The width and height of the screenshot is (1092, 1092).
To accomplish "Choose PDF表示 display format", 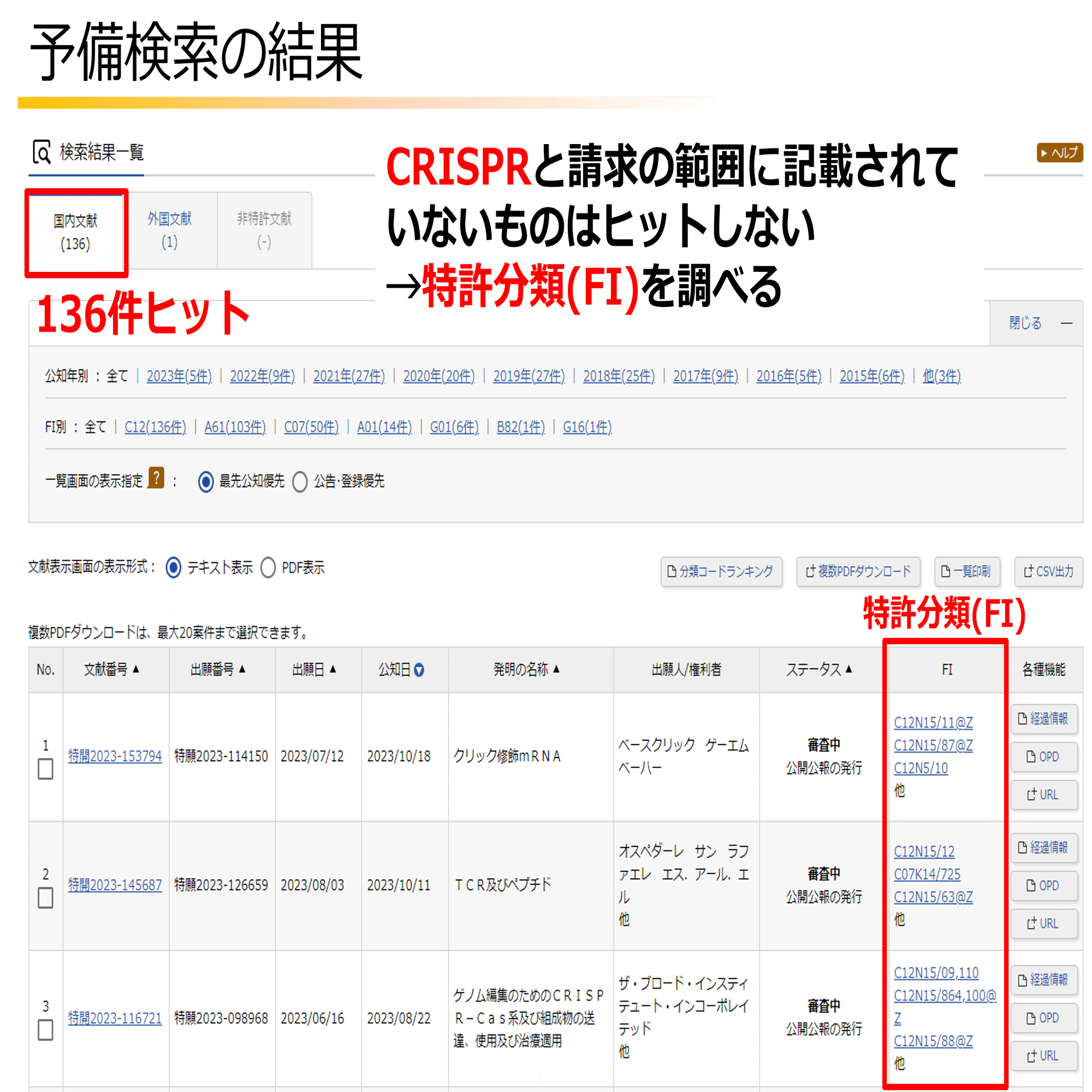I will click(268, 567).
